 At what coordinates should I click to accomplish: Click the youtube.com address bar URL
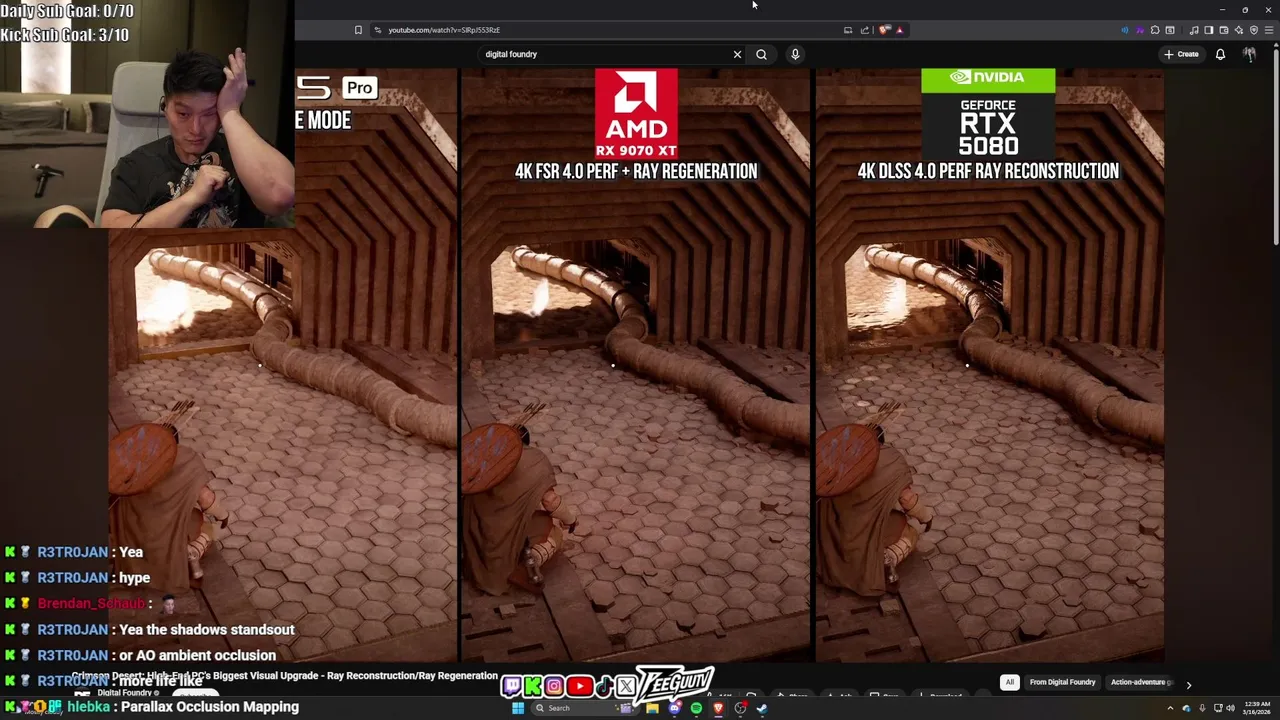444,30
